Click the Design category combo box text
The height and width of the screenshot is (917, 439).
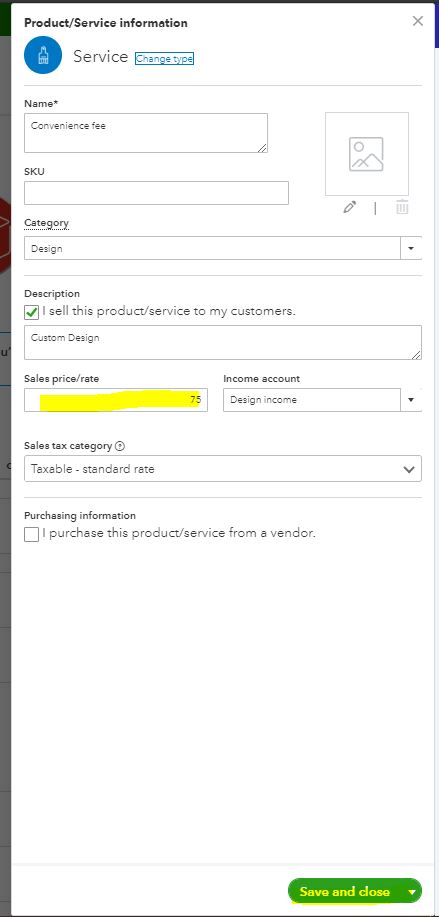coord(212,249)
